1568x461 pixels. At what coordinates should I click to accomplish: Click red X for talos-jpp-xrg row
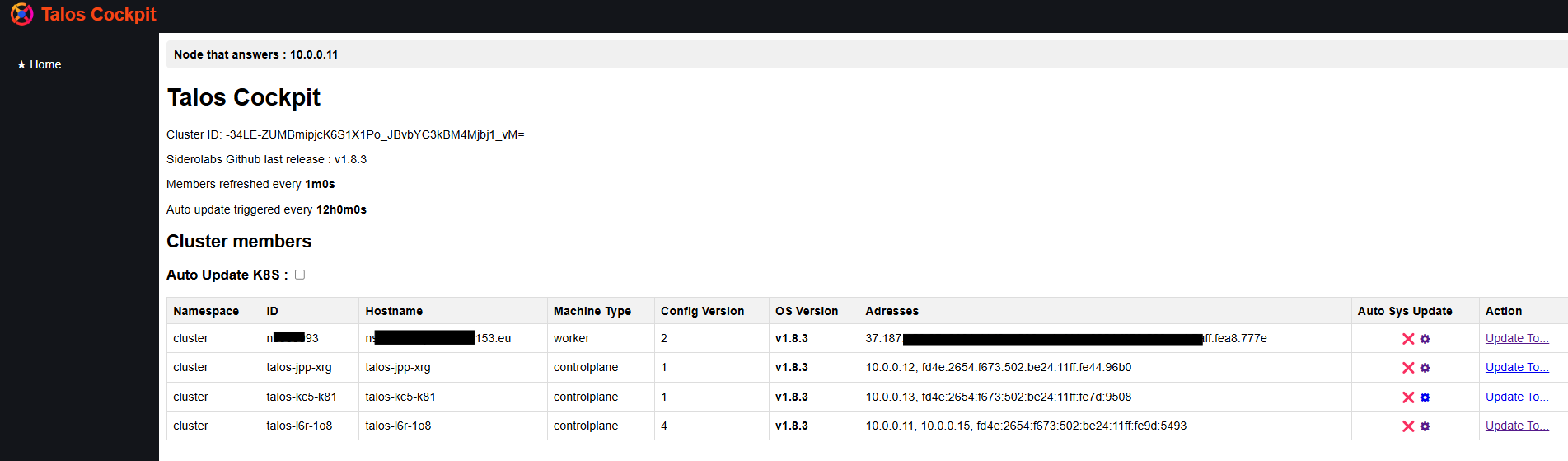(x=1408, y=368)
